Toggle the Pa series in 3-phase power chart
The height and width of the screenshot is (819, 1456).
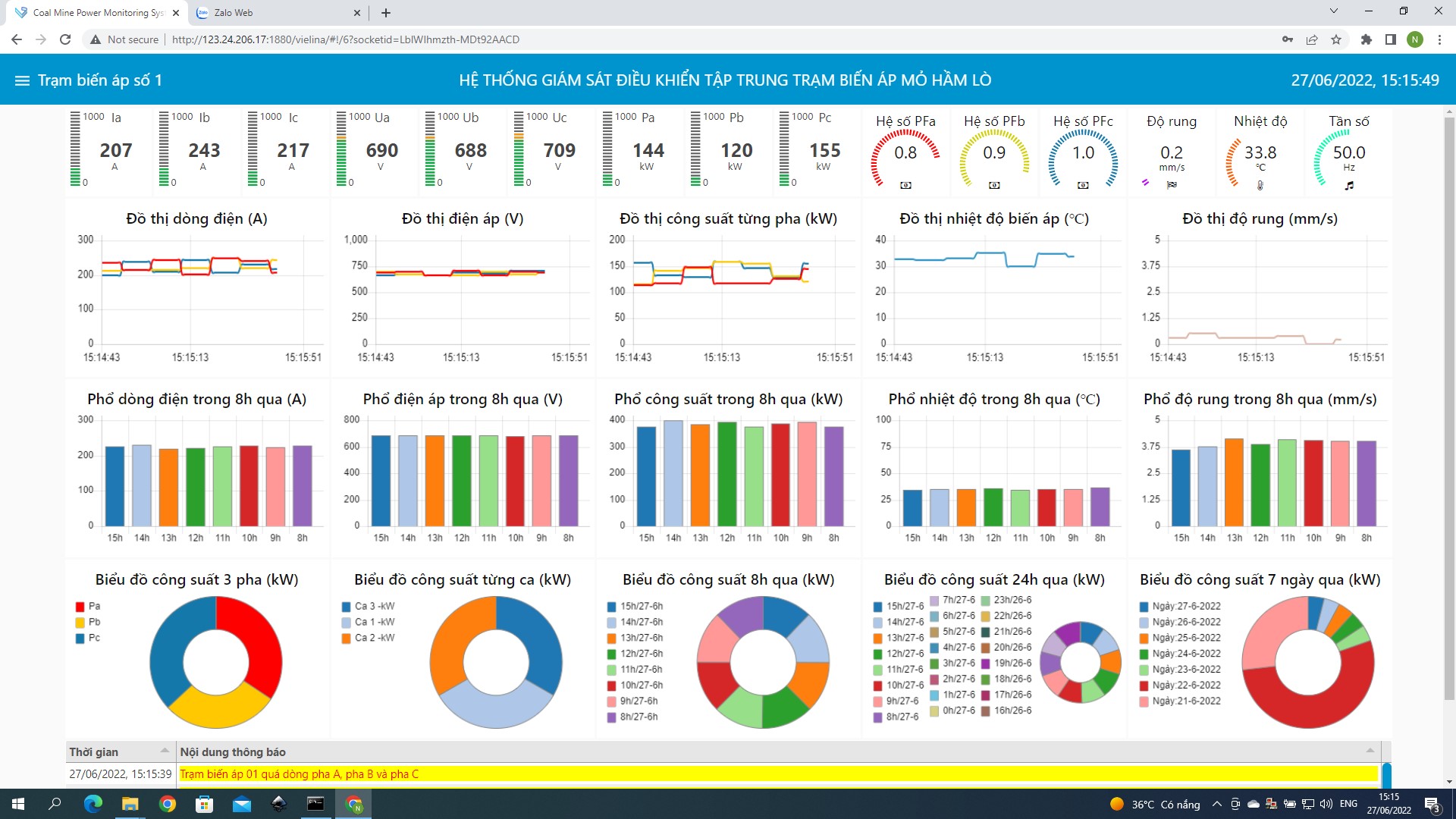click(88, 607)
